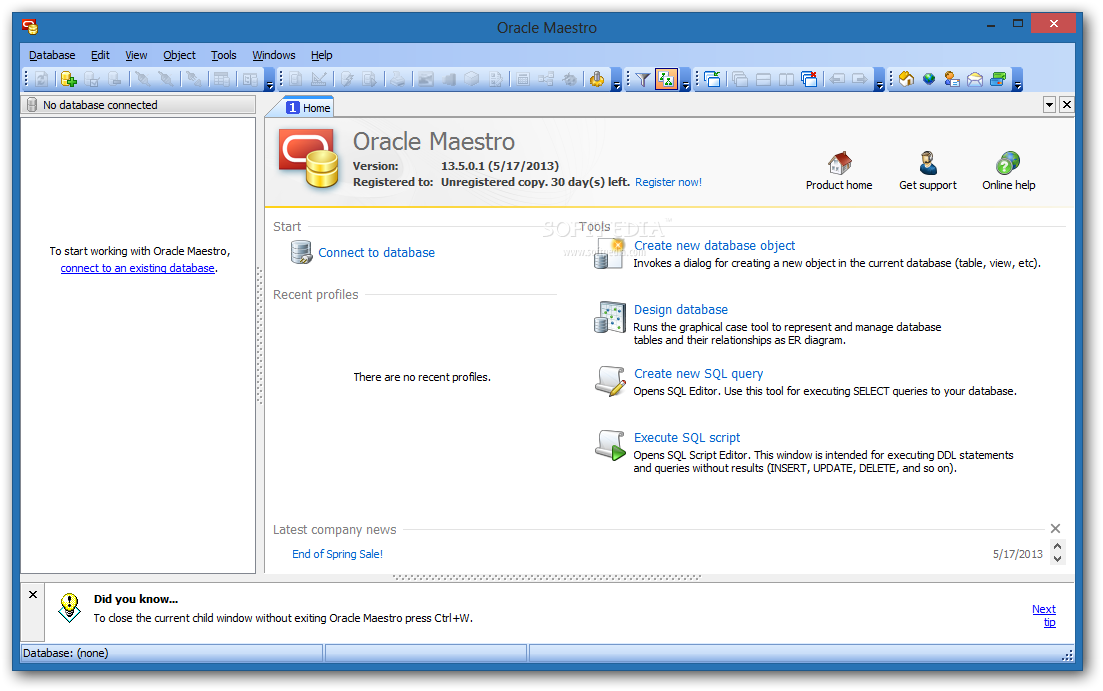The width and height of the screenshot is (1103, 691).
Task: Click Connect to database link
Action: [376, 253]
